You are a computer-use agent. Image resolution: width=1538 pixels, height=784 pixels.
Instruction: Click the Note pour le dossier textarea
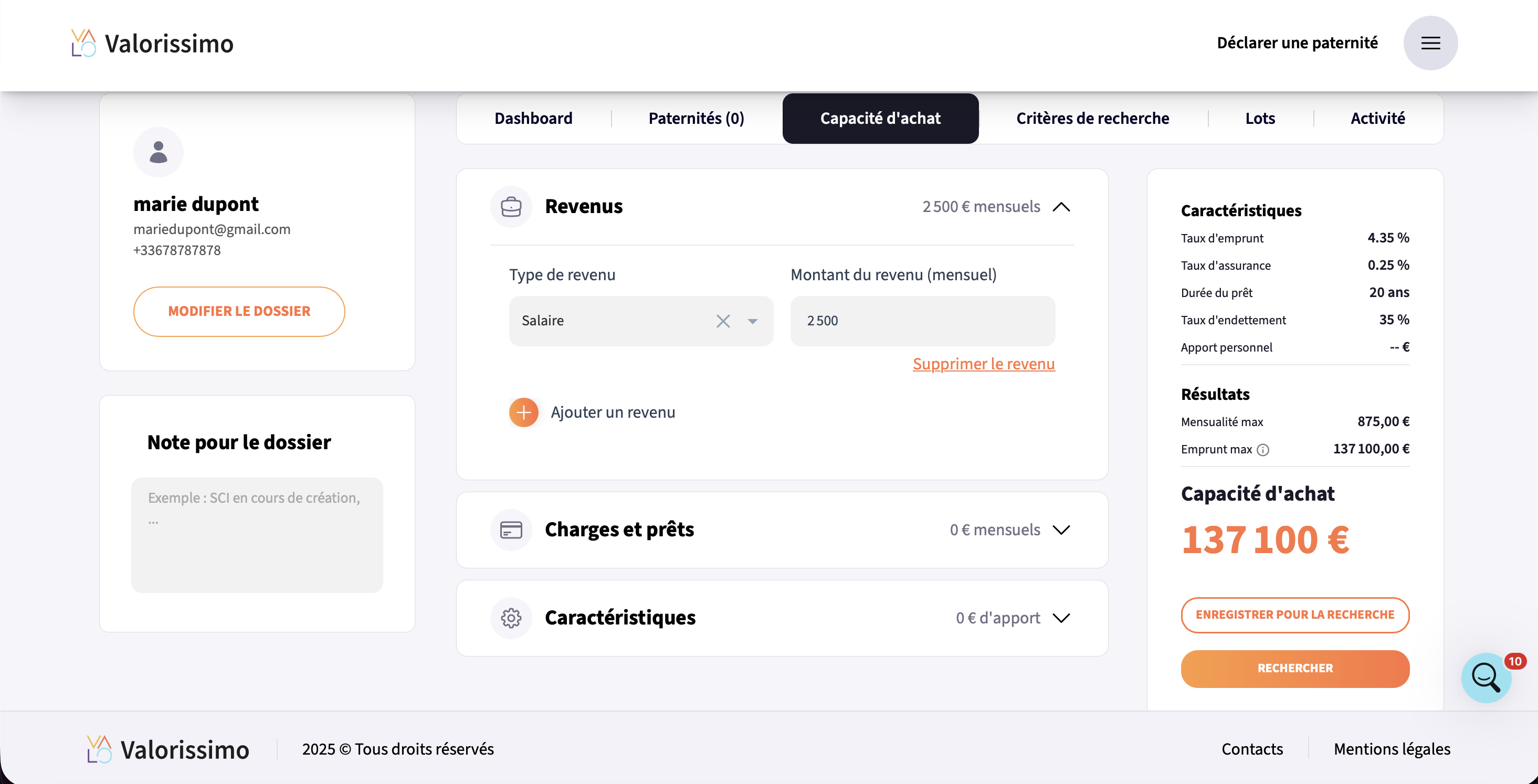(x=257, y=534)
